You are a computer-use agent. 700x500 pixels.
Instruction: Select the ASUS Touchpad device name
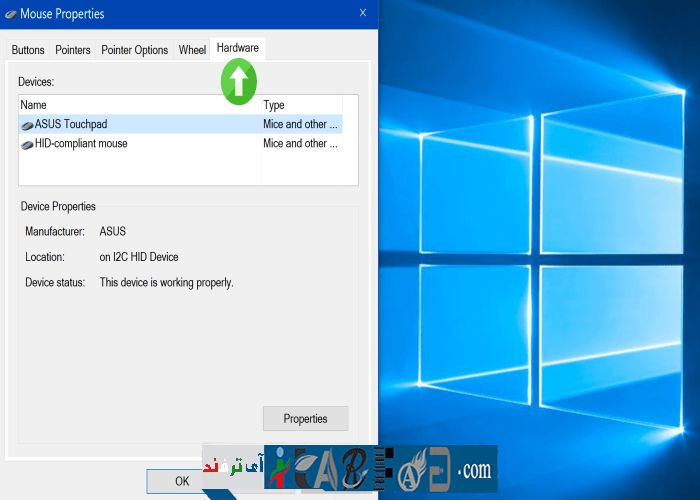tap(71, 125)
